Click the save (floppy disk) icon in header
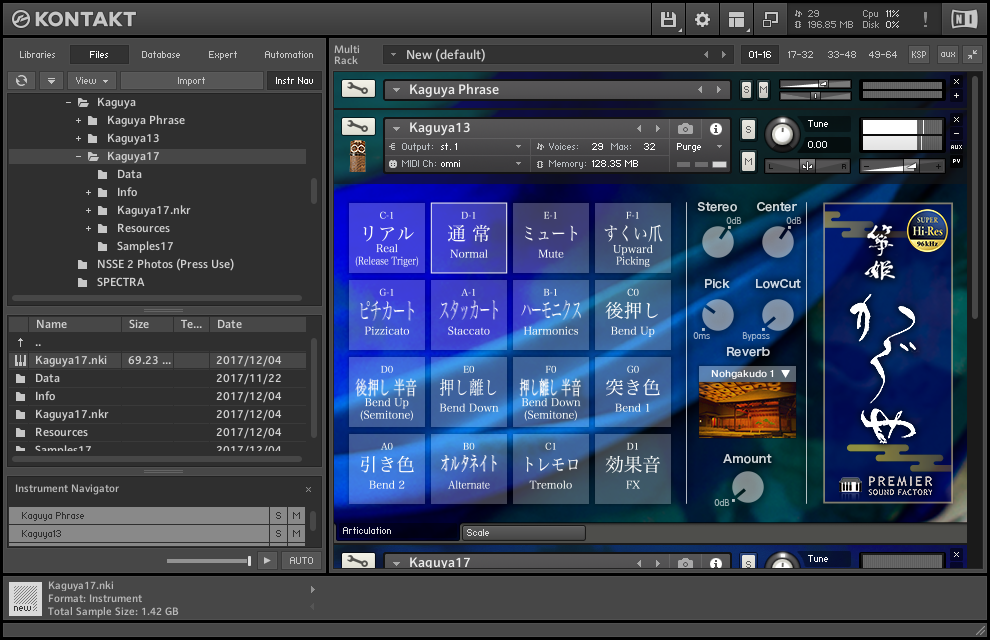 tap(668, 20)
